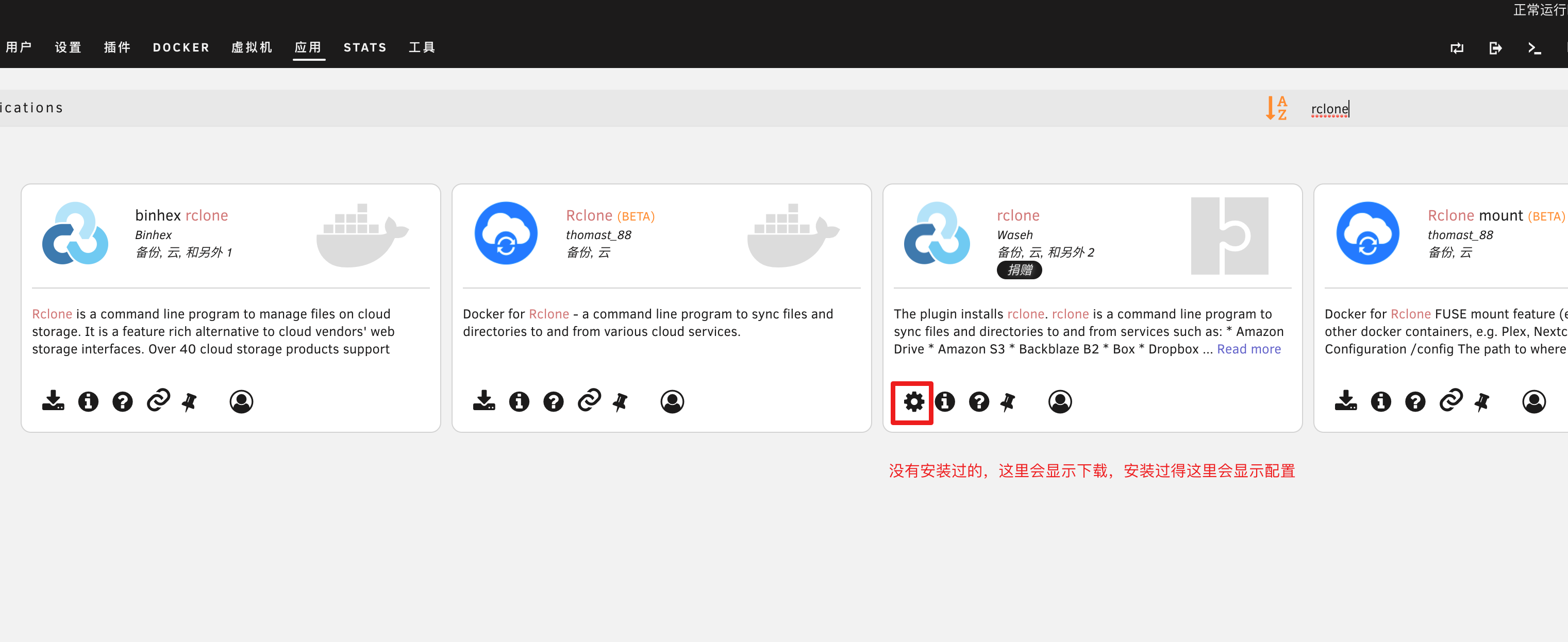Click the 捐赠 donate badge

click(1019, 270)
